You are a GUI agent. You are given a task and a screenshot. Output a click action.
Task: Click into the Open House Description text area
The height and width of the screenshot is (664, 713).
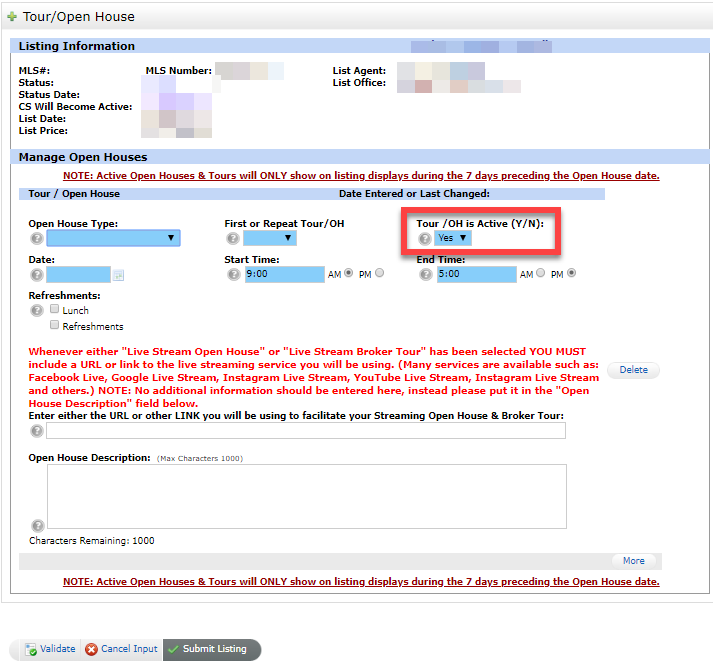point(306,496)
